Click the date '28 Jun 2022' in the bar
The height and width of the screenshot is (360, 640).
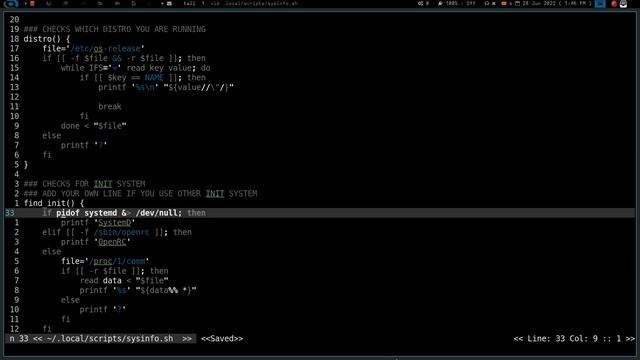click(538, 3)
